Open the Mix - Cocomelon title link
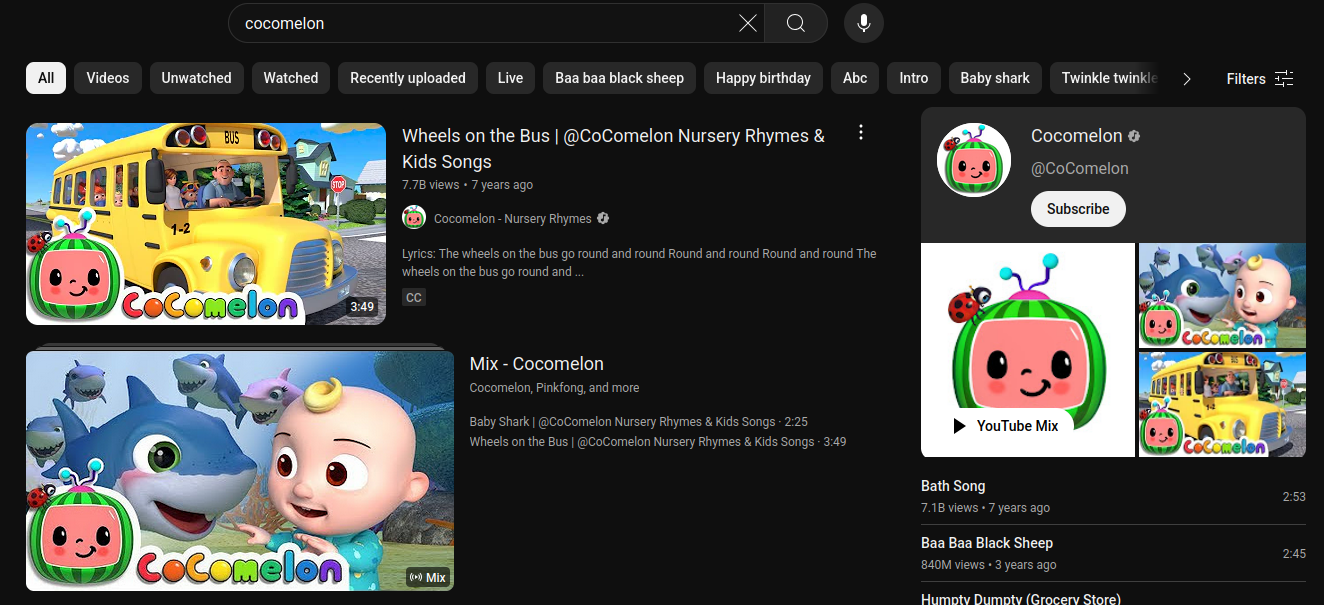Image resolution: width=1324 pixels, height=605 pixels. (x=537, y=364)
